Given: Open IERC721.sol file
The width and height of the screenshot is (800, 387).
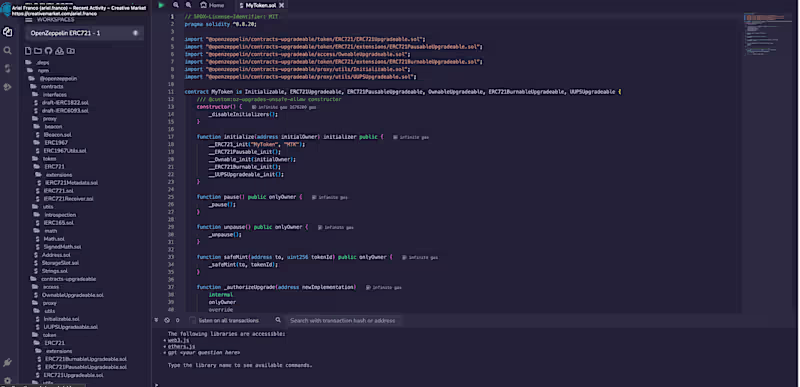Looking at the screenshot, I should tap(58, 191).
